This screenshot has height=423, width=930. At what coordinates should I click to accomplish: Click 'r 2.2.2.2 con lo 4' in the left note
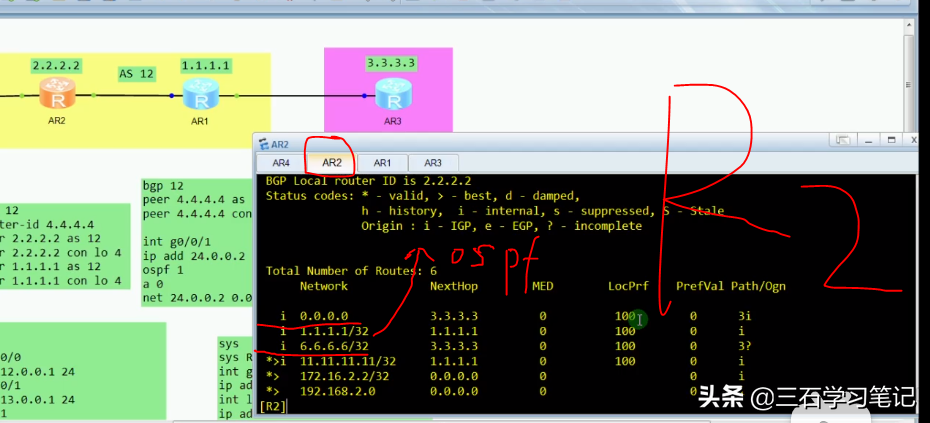click(60, 253)
